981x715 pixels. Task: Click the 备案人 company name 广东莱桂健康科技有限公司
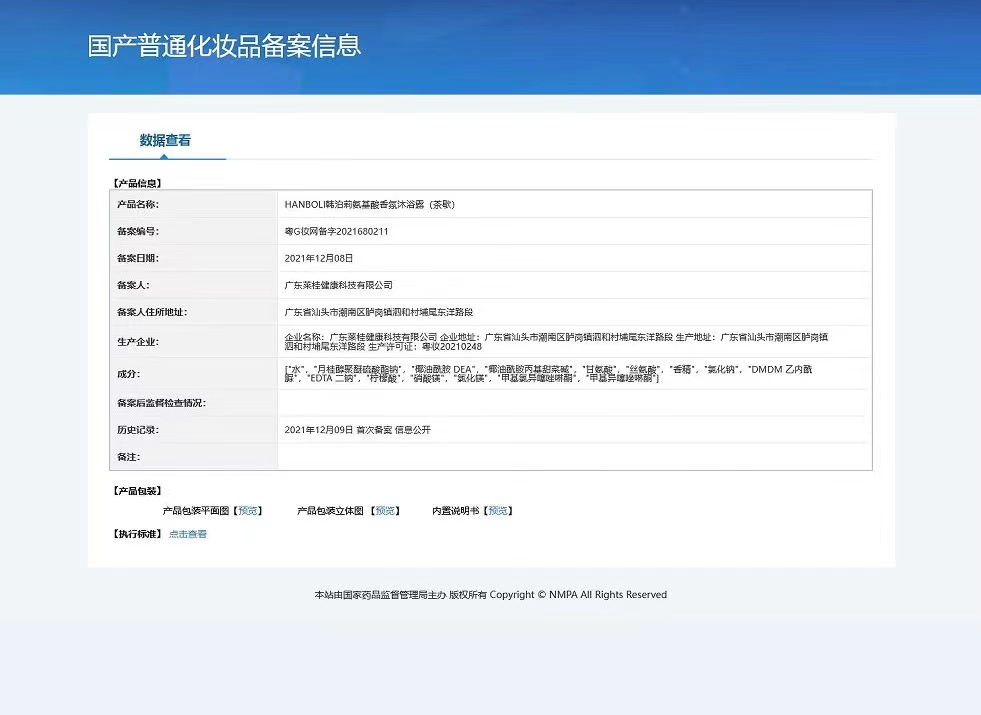(x=339, y=285)
